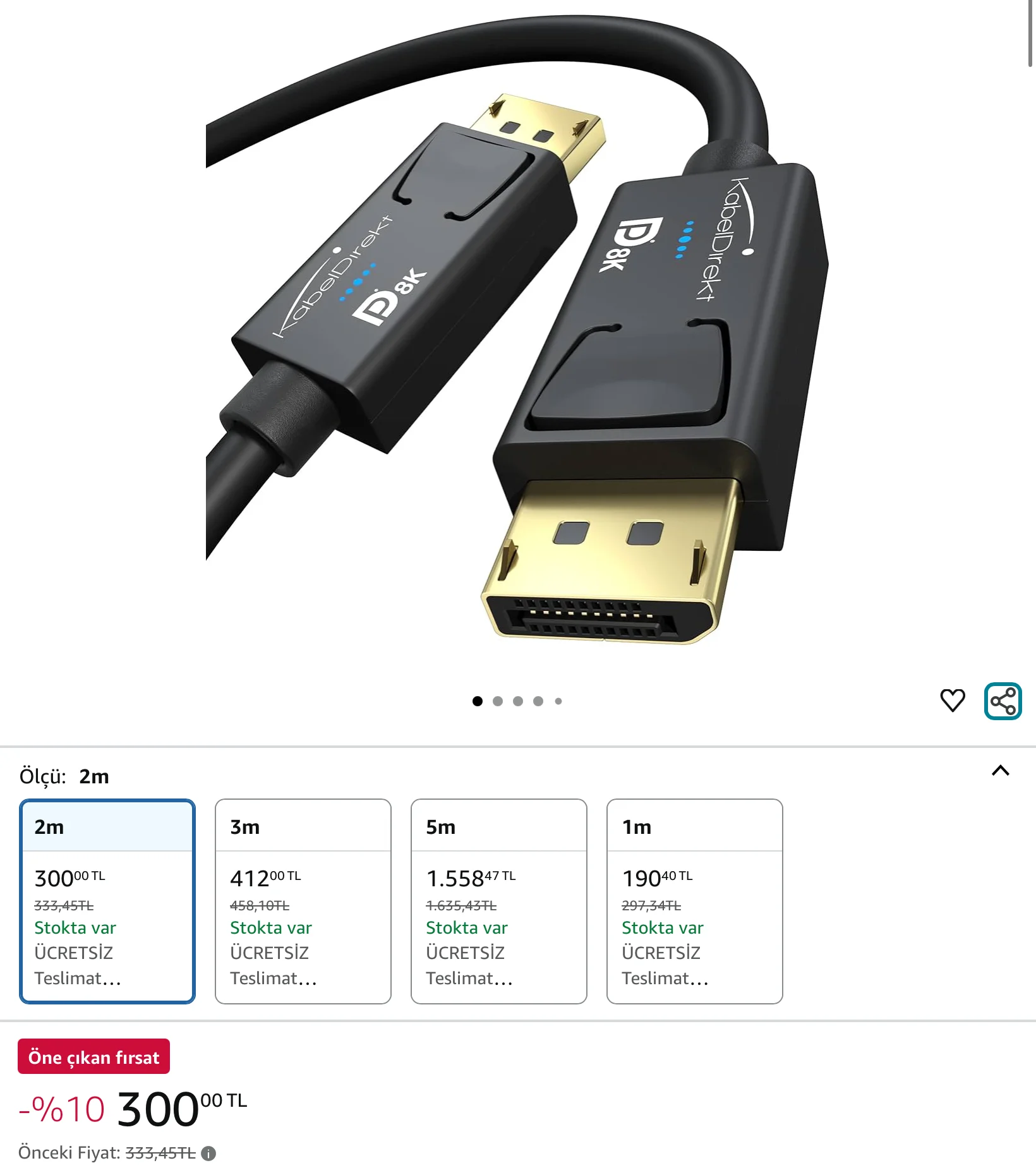Show second product image via dot
Image resolution: width=1036 pixels, height=1175 pixels.
pos(498,701)
